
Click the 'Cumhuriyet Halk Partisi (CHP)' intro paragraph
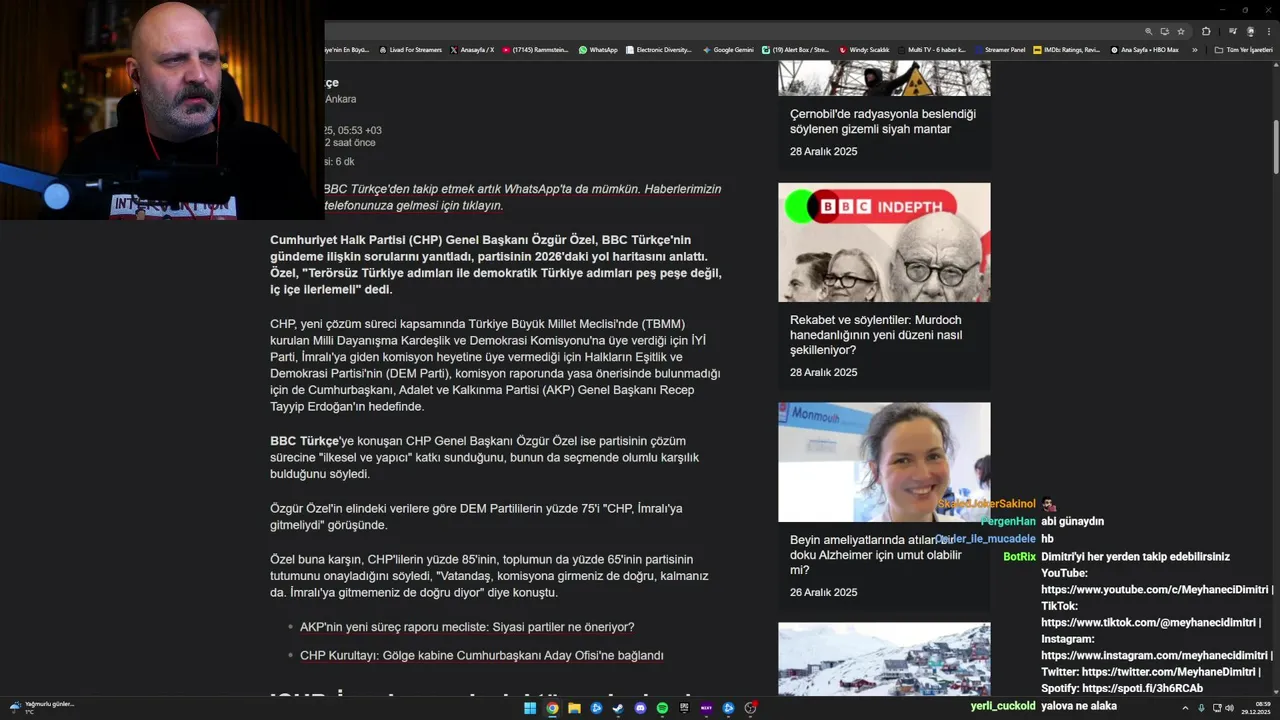coord(496,264)
